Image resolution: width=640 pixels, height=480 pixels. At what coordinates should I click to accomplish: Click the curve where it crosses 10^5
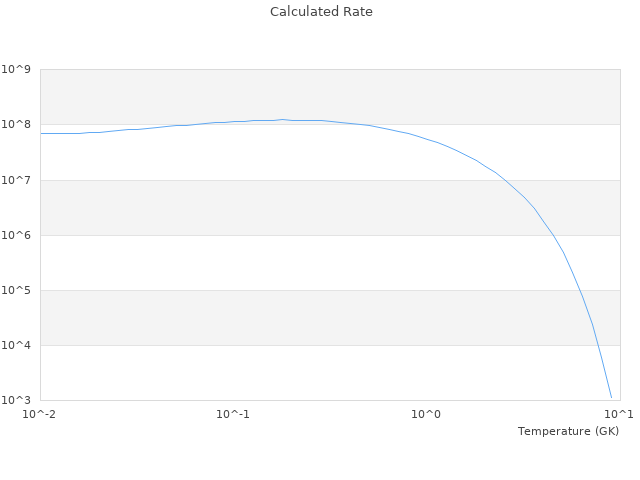pyautogui.click(x=581, y=290)
